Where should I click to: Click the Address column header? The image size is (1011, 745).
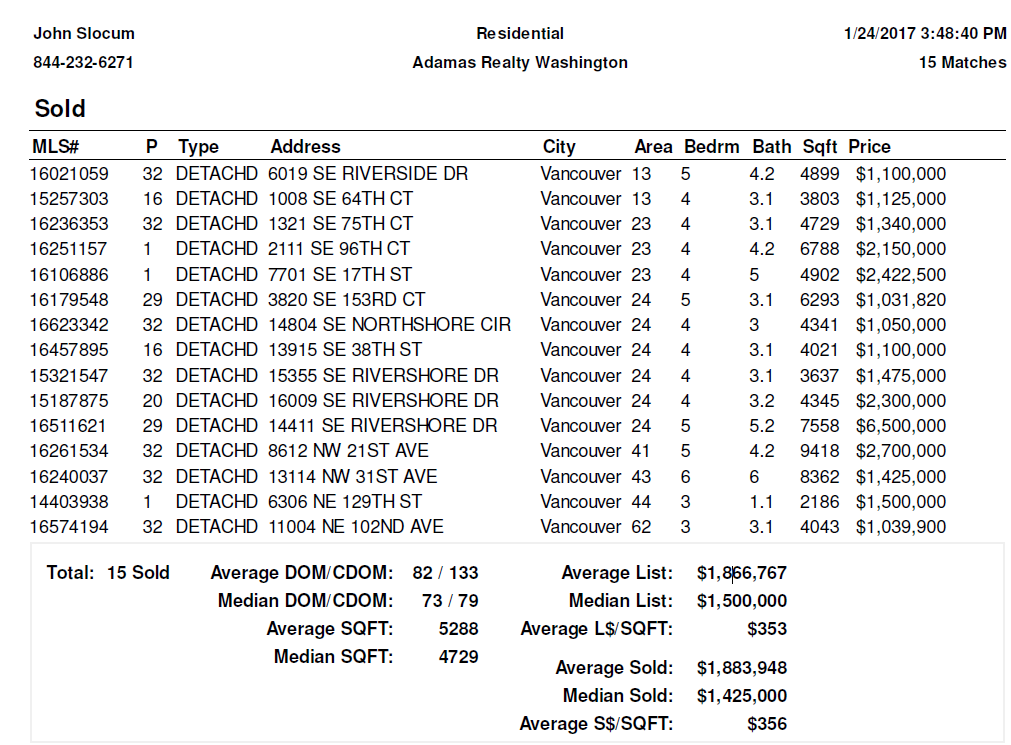(305, 147)
